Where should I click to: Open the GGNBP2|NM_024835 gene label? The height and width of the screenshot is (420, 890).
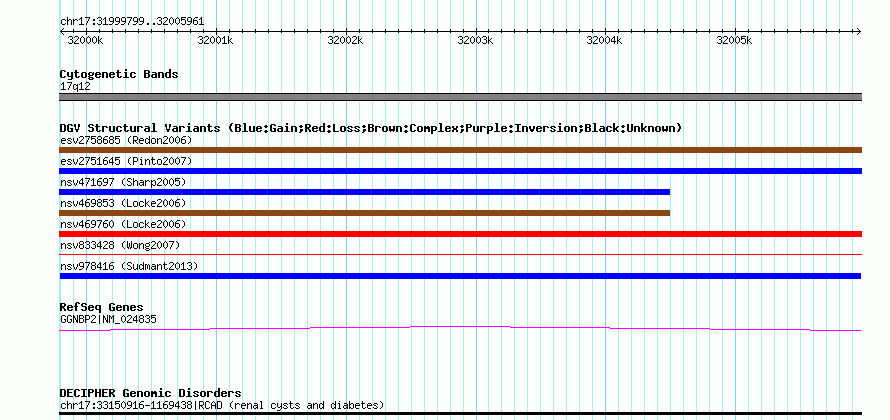tap(108, 320)
